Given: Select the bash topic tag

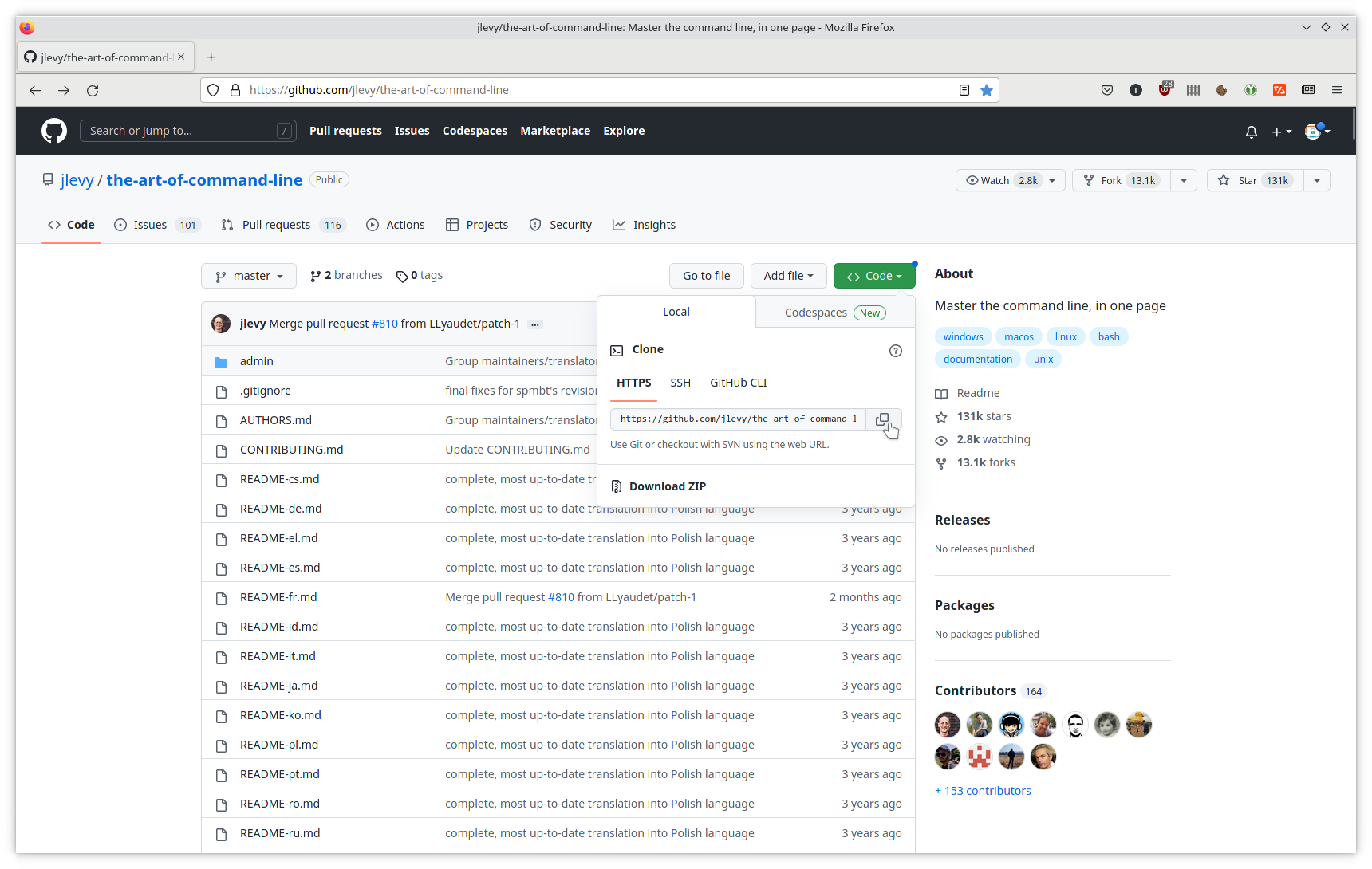Looking at the screenshot, I should pyautogui.click(x=1108, y=337).
